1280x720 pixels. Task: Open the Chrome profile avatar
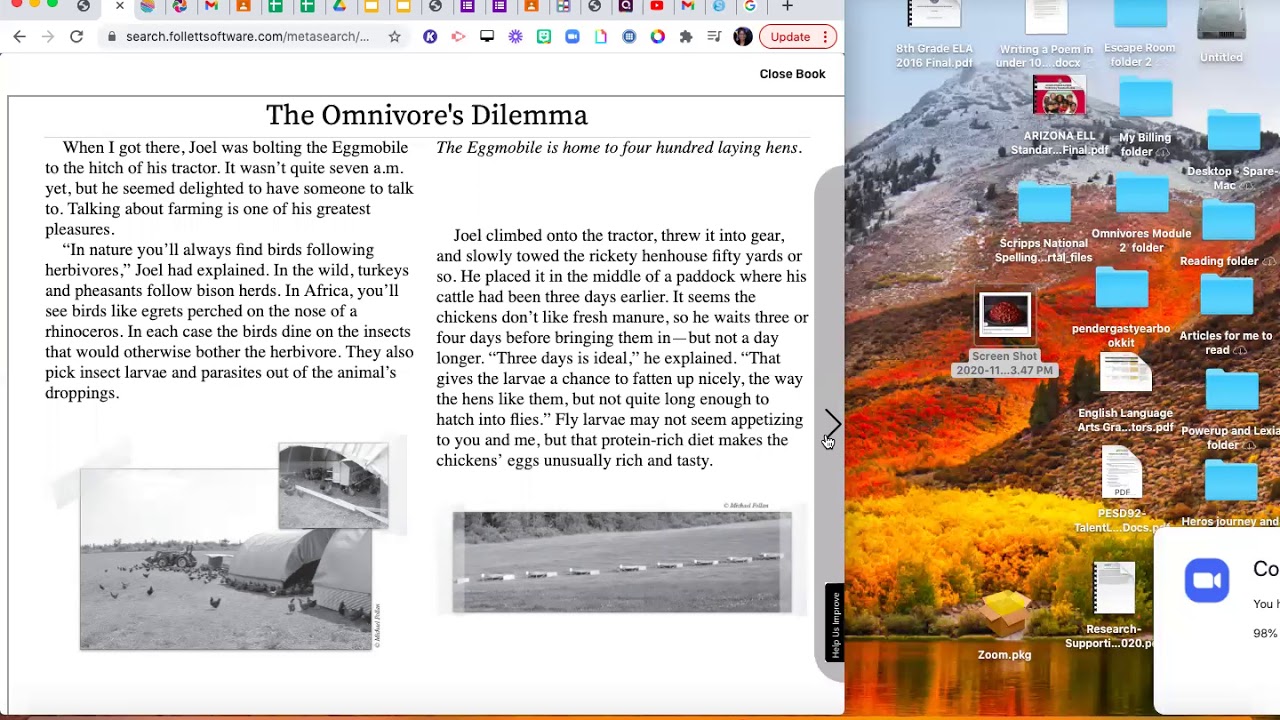point(742,37)
